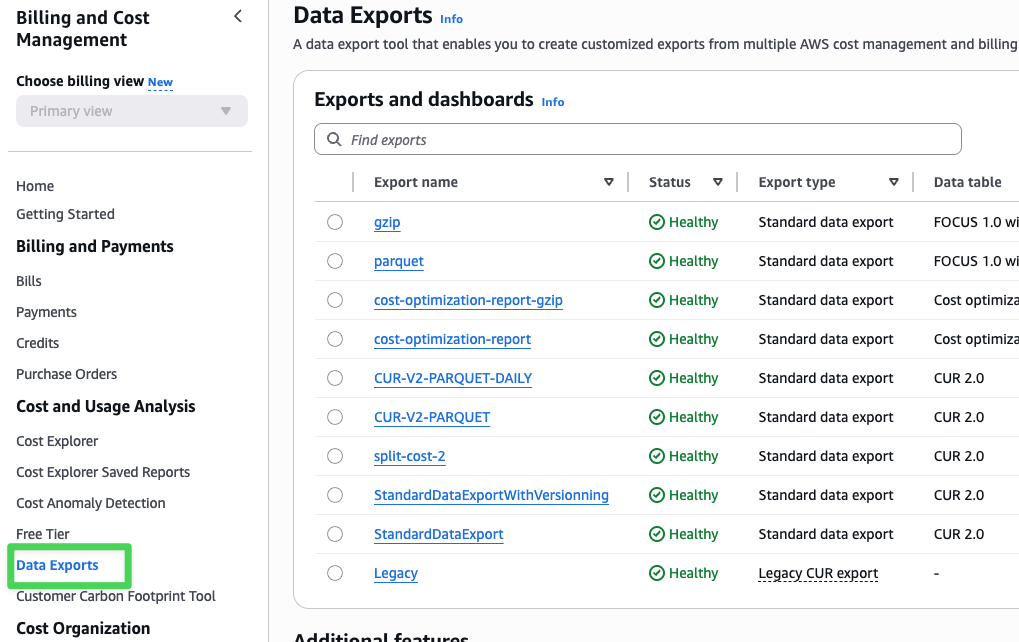Viewport: 1019px width, 642px height.
Task: Open split-cost-2 export details
Action: (409, 456)
